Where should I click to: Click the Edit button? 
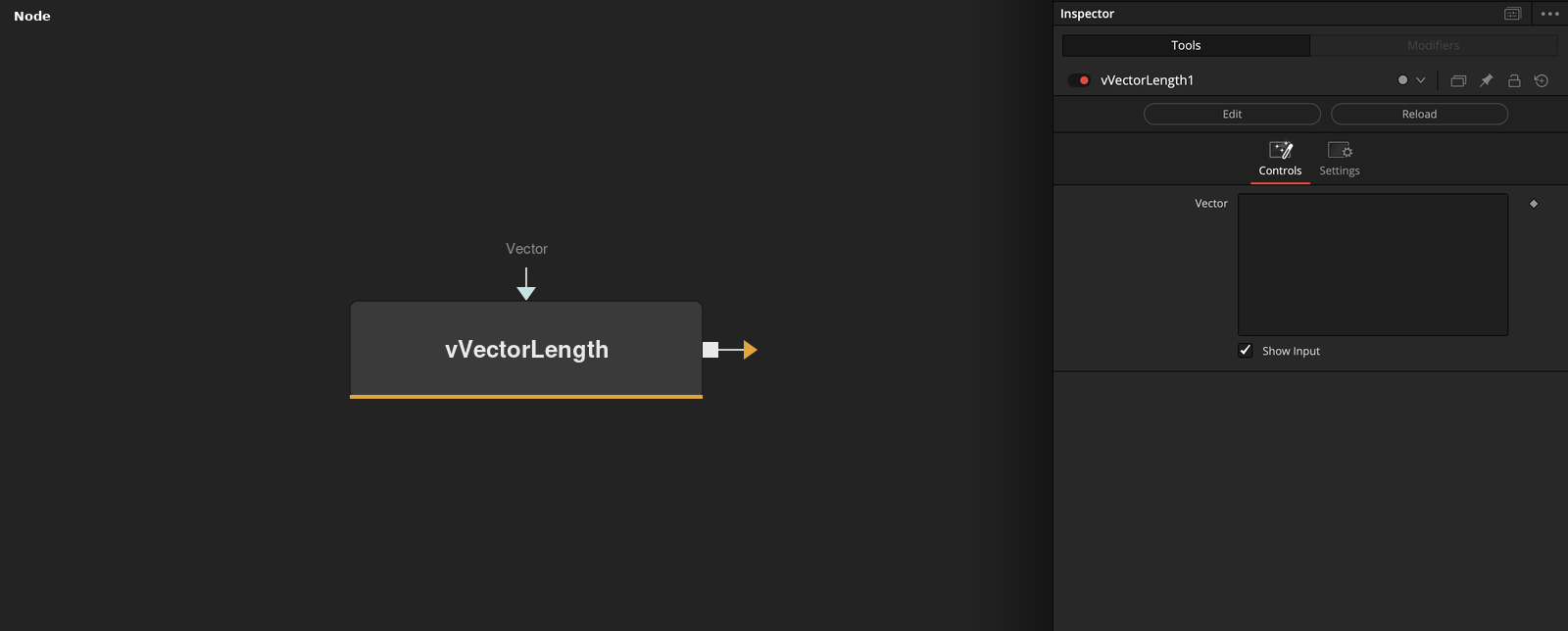tap(1232, 114)
